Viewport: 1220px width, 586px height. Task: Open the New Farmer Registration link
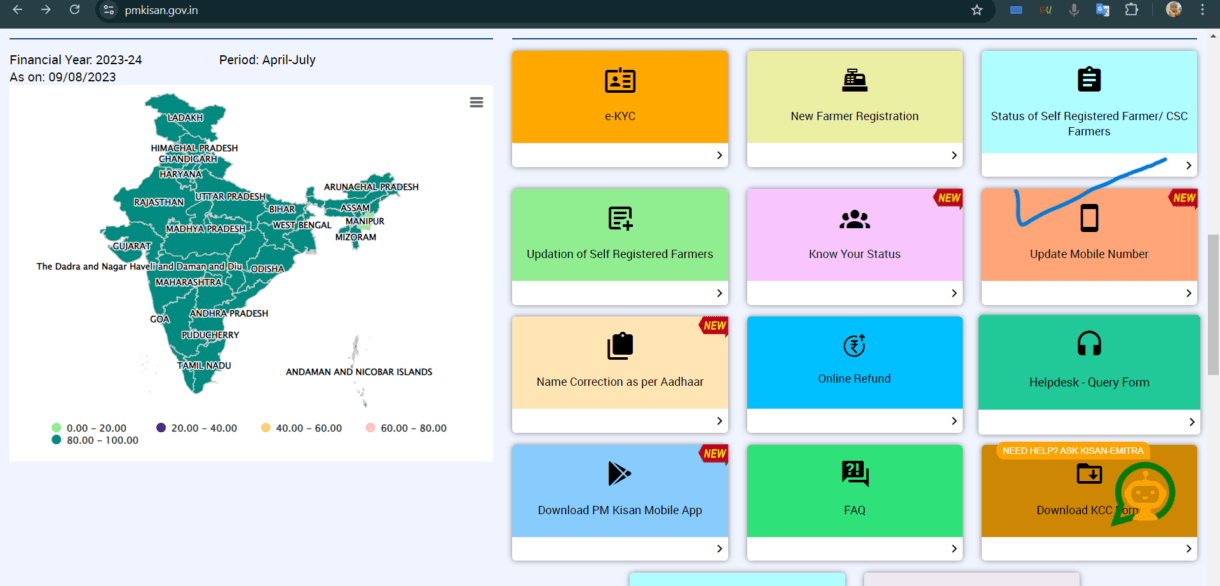(x=854, y=116)
